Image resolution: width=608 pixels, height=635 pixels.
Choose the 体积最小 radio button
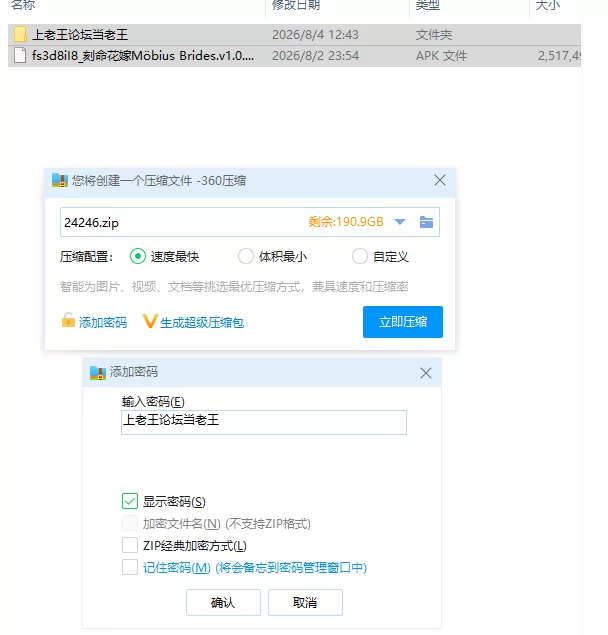click(246, 256)
